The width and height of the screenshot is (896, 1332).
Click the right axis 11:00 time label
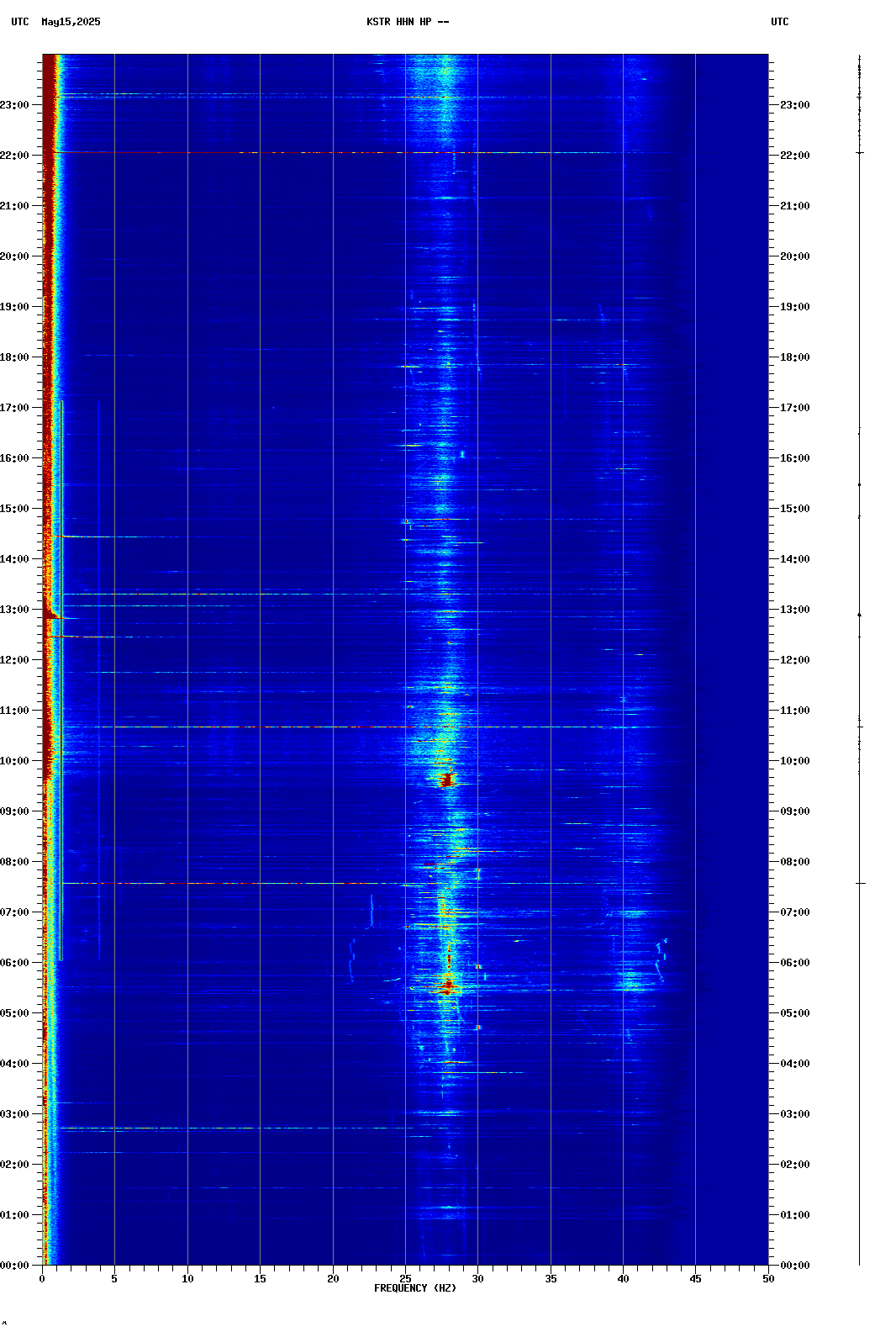tap(795, 711)
